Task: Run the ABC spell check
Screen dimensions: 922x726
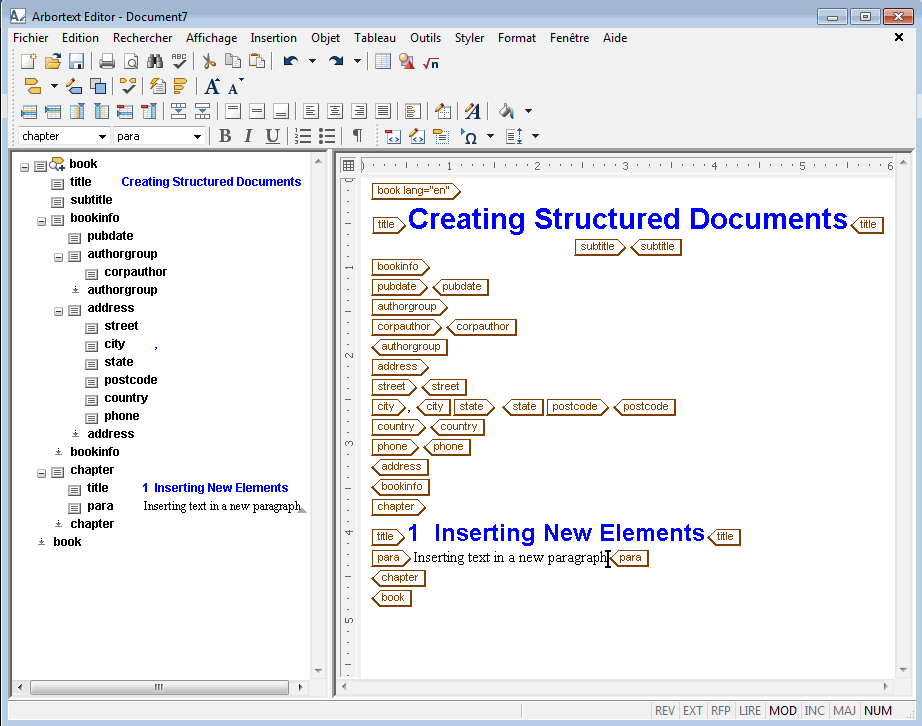Action: (179, 61)
